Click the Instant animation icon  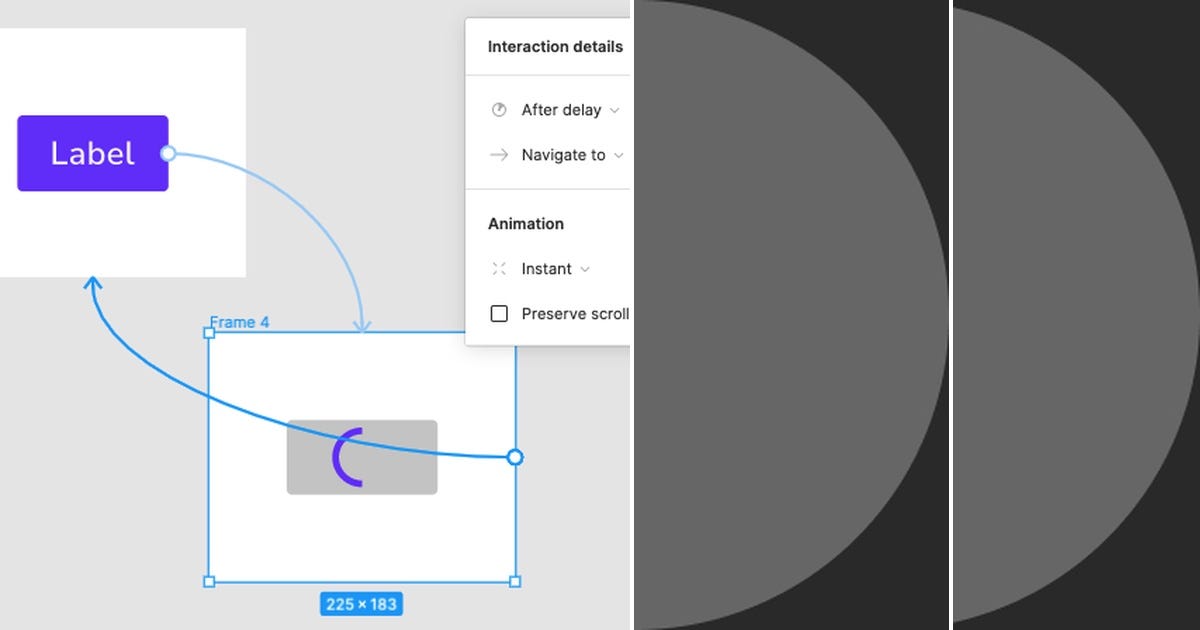tap(498, 268)
